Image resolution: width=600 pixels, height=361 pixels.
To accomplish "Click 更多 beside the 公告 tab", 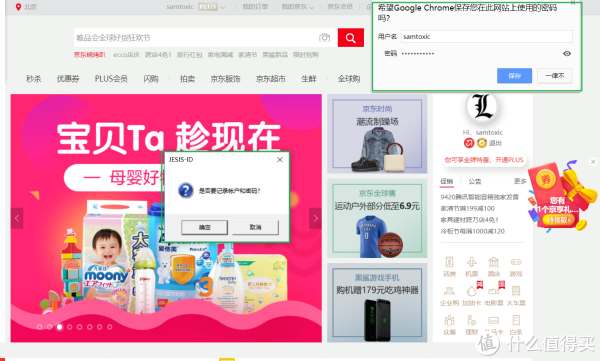I will tap(520, 181).
